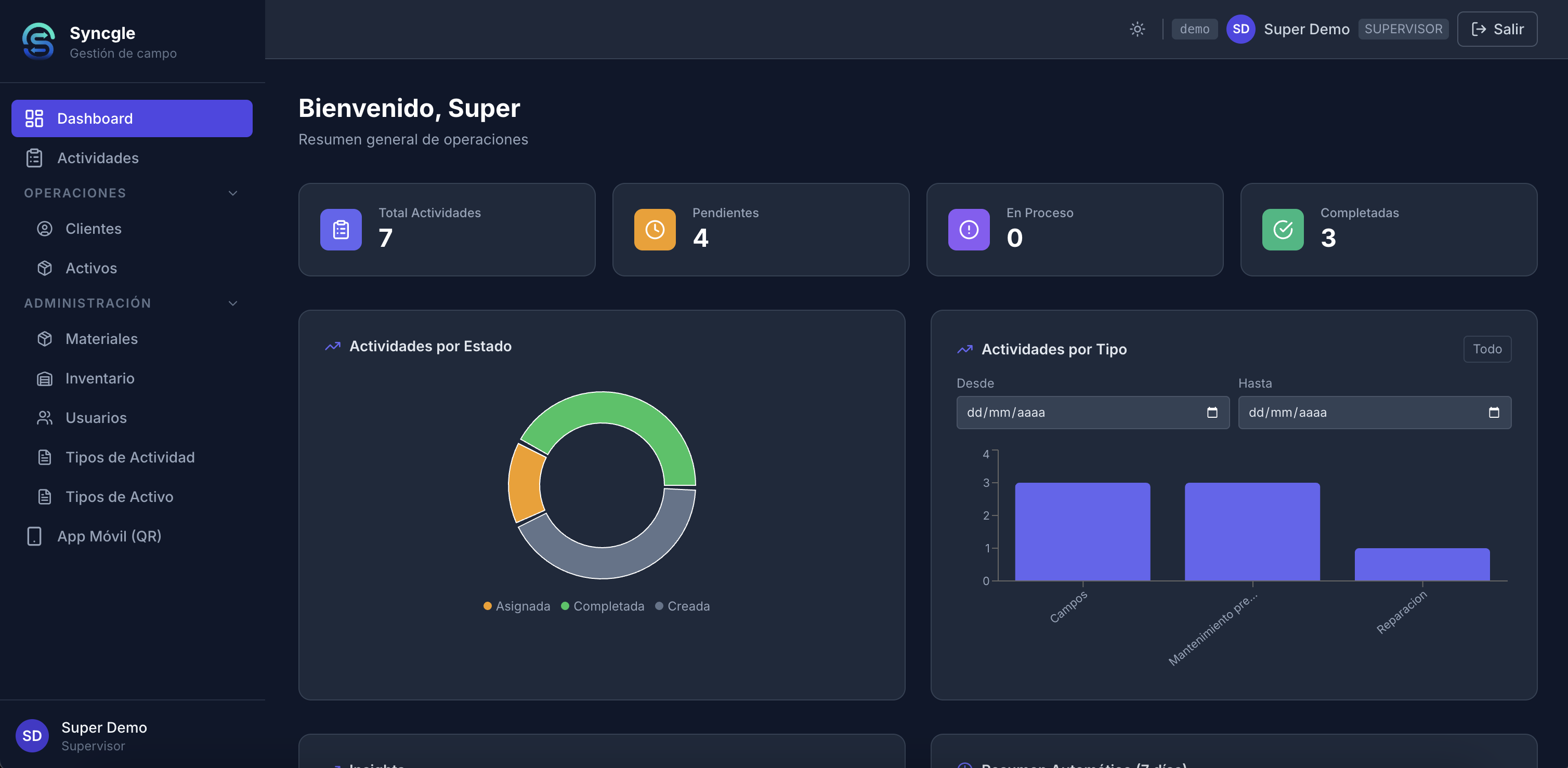Click the Hasta date input field
This screenshot has height=768, width=1568.
click(x=1375, y=413)
